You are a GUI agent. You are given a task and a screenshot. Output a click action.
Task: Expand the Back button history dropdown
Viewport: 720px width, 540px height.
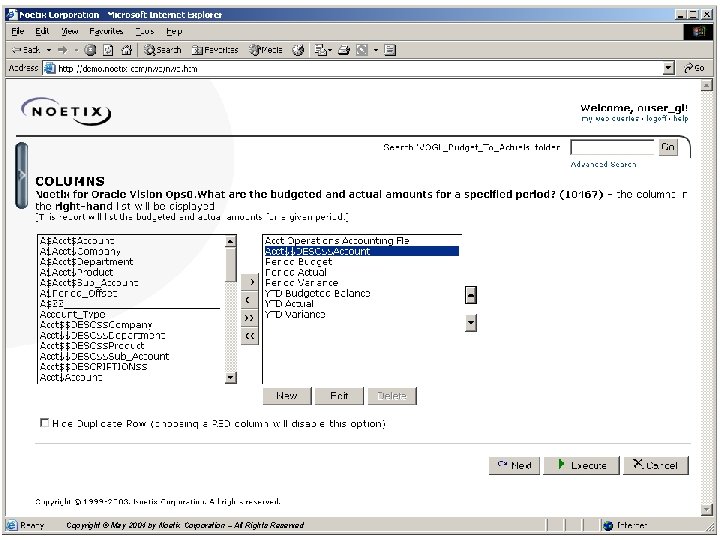coord(49,50)
